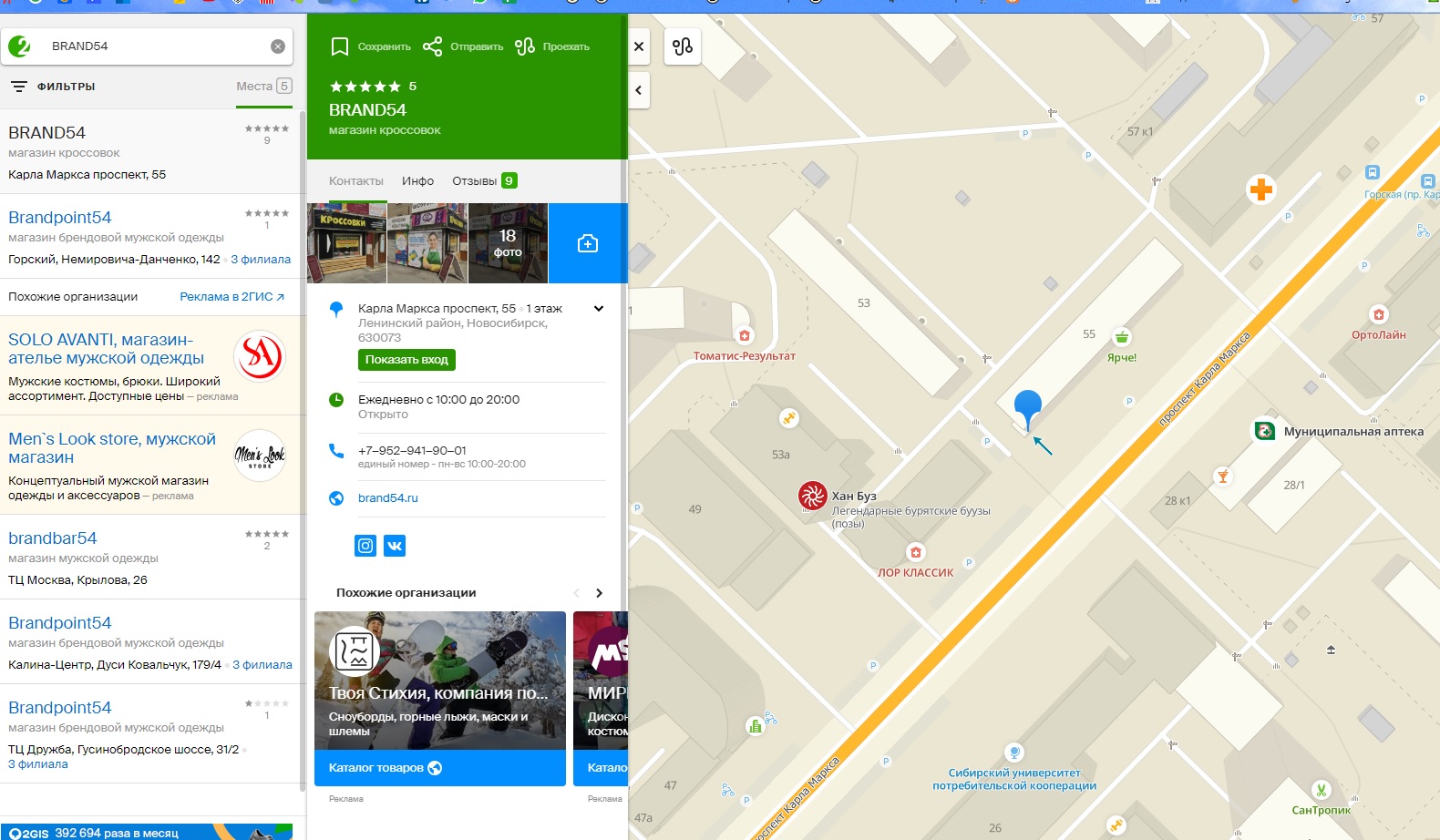The image size is (1440, 840).
Task: Open the brand54.ru website link
Action: [388, 498]
